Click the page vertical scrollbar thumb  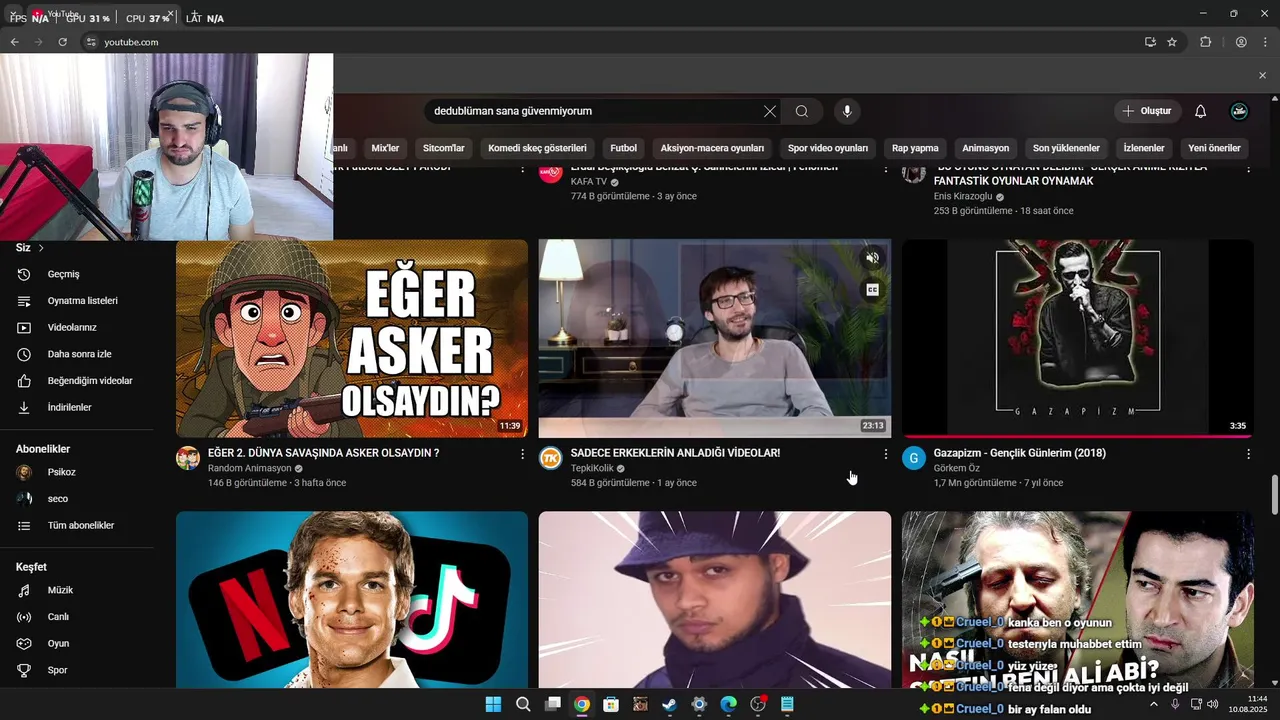(1274, 493)
